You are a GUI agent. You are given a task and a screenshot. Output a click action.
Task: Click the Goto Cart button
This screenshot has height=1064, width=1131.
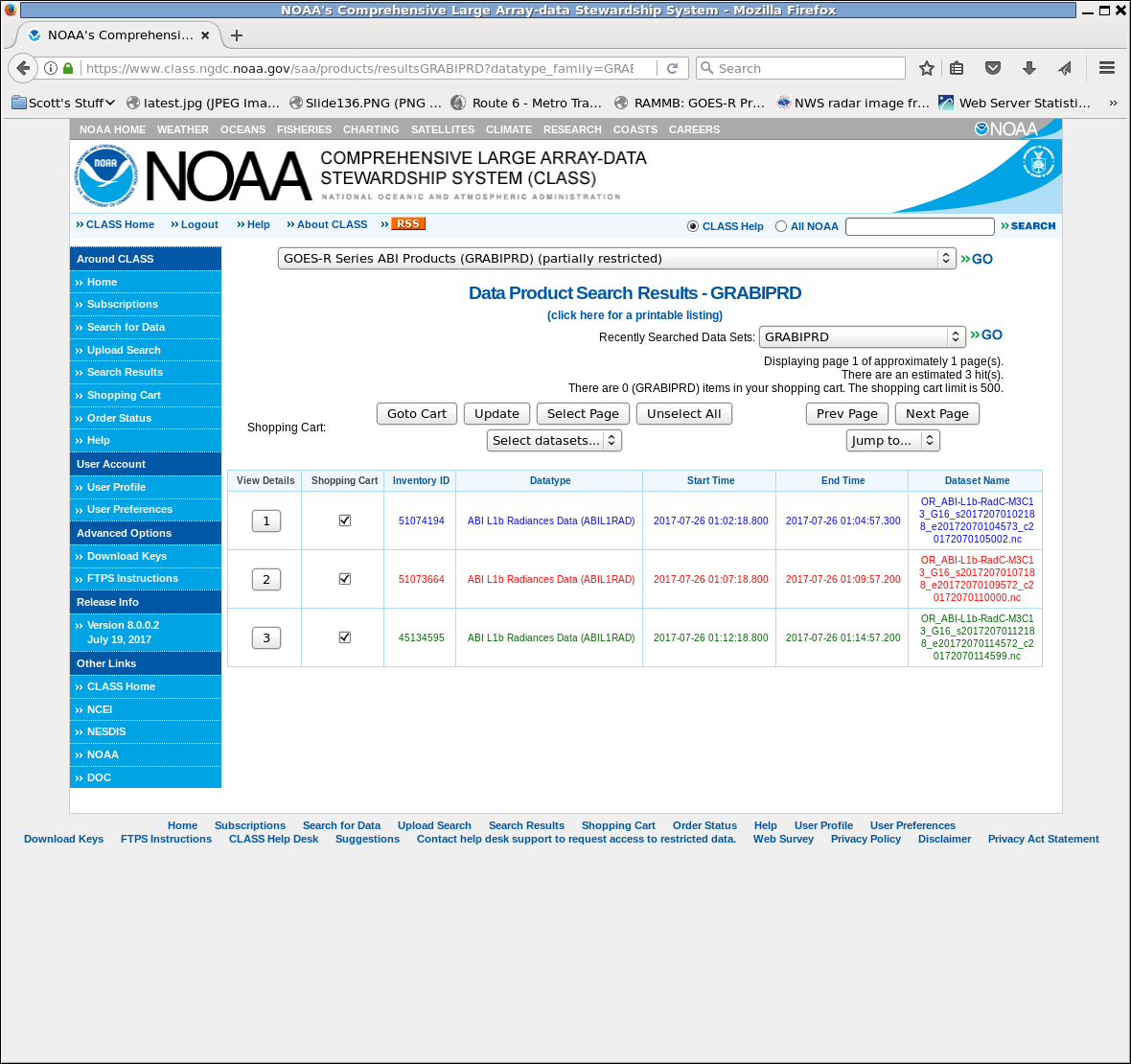tap(417, 413)
